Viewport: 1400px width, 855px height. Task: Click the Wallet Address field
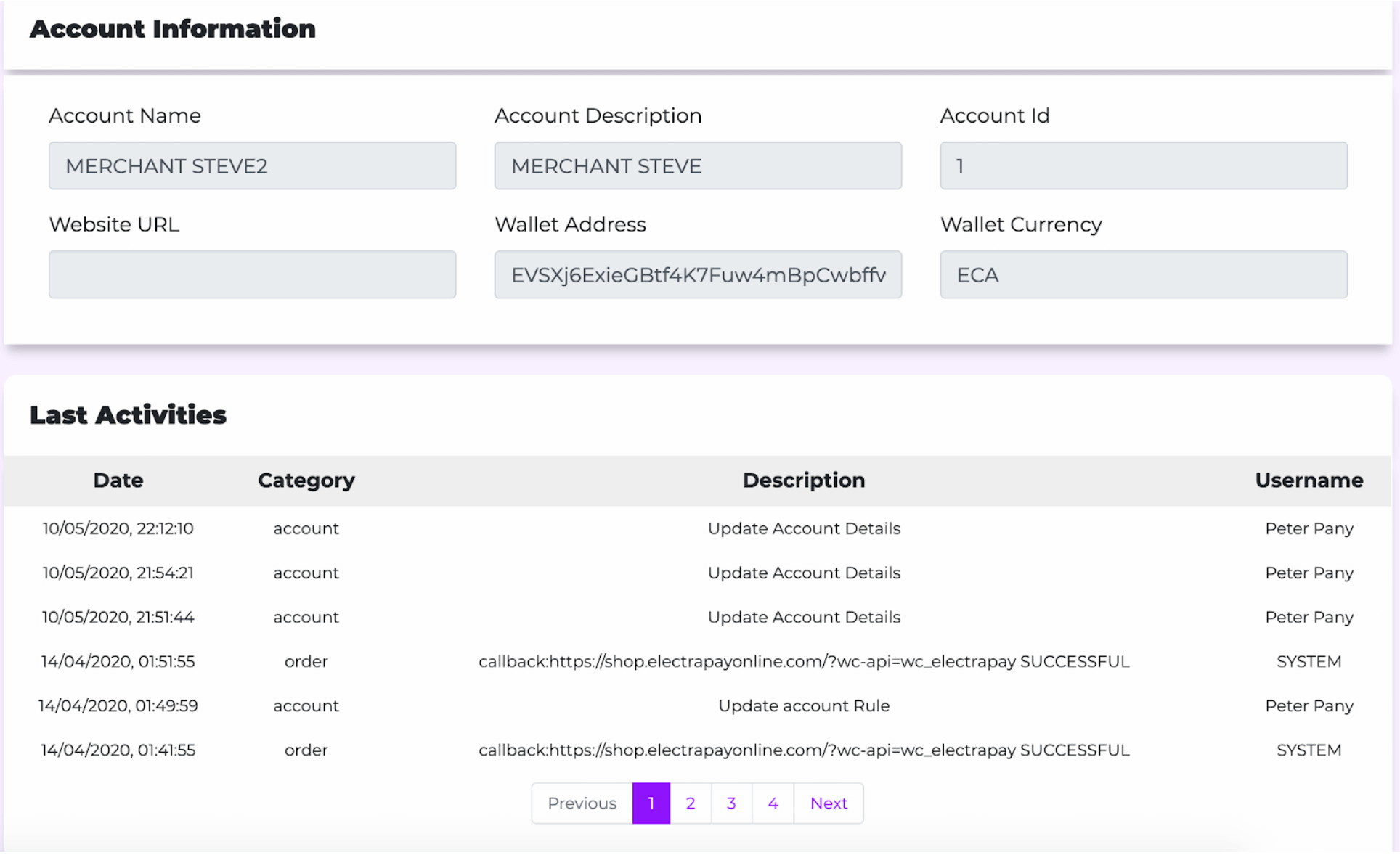(x=698, y=274)
